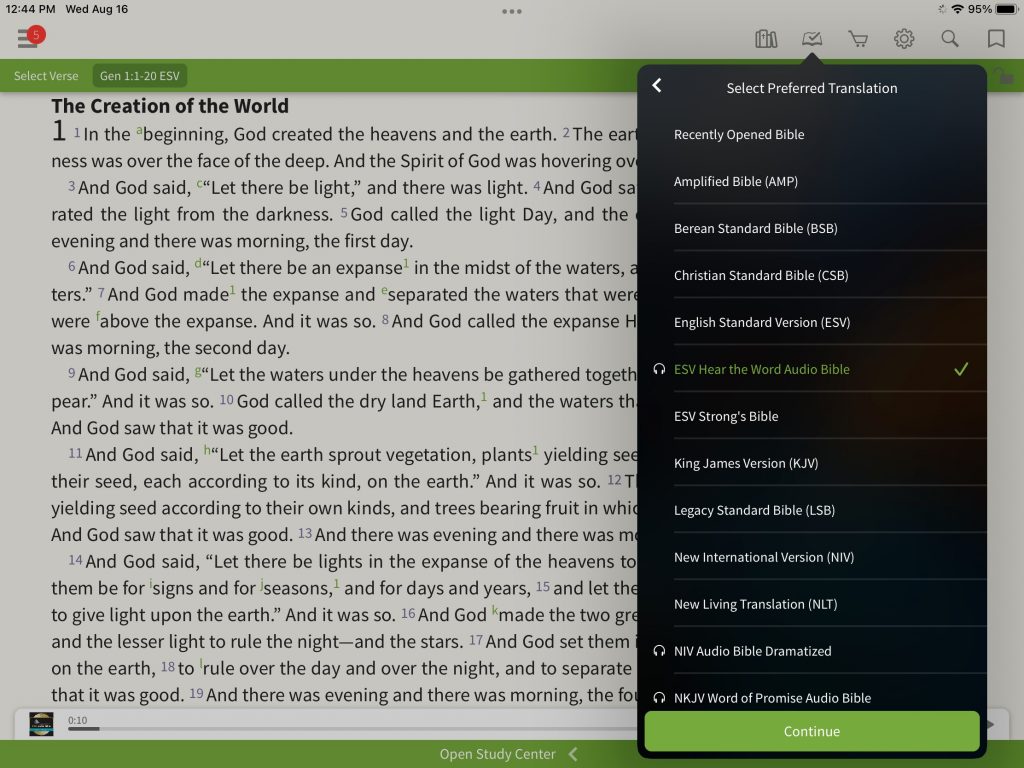1024x768 pixels.
Task: Choose Christian Standard Bible (CSB)
Action: coord(812,276)
